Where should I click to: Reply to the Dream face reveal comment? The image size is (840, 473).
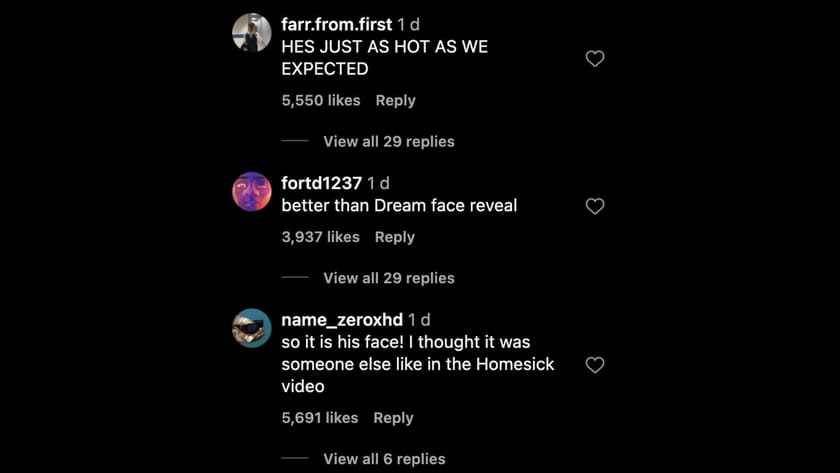click(394, 237)
